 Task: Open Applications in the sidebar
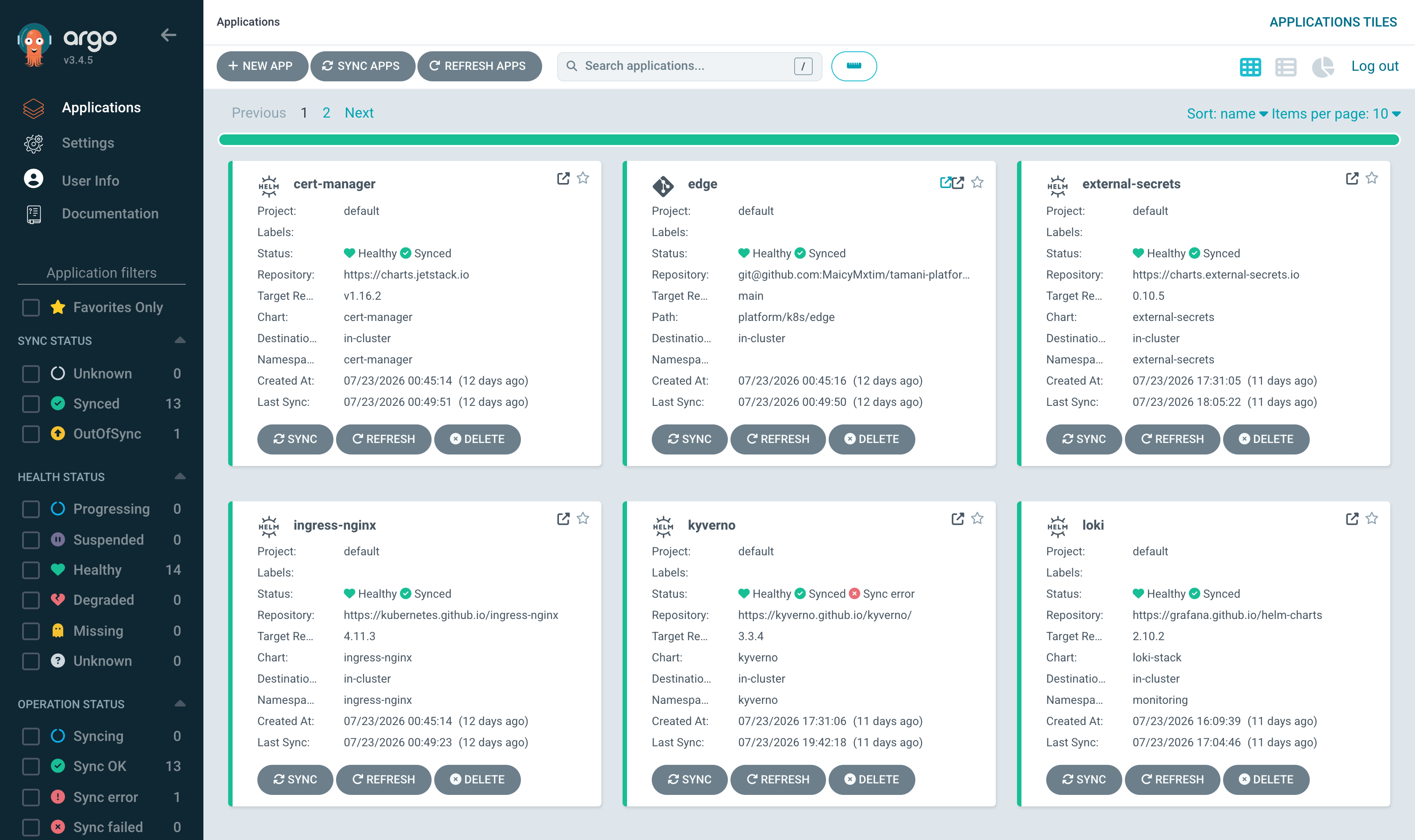click(101, 107)
